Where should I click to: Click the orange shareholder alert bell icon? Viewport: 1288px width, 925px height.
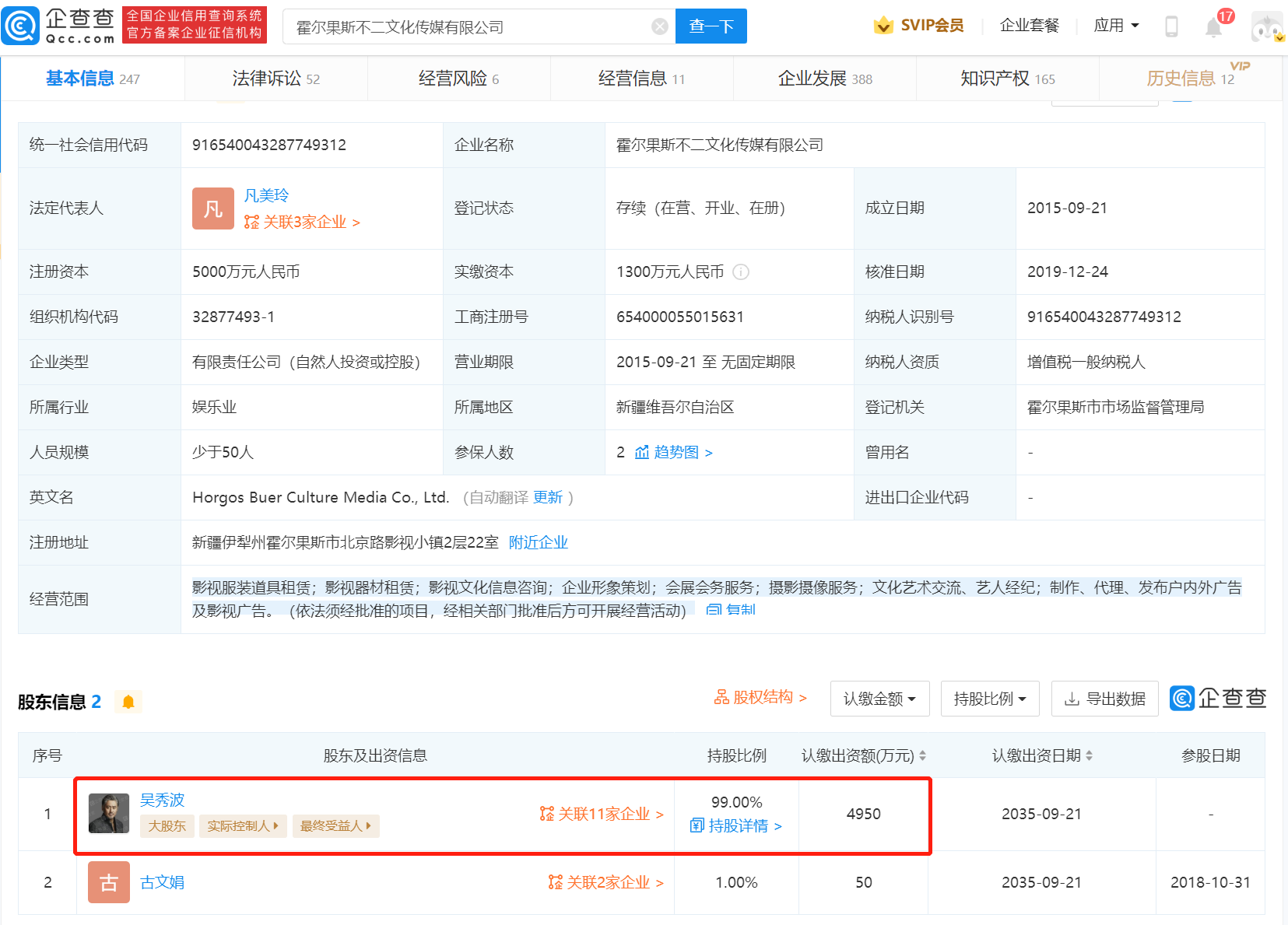pos(128,702)
